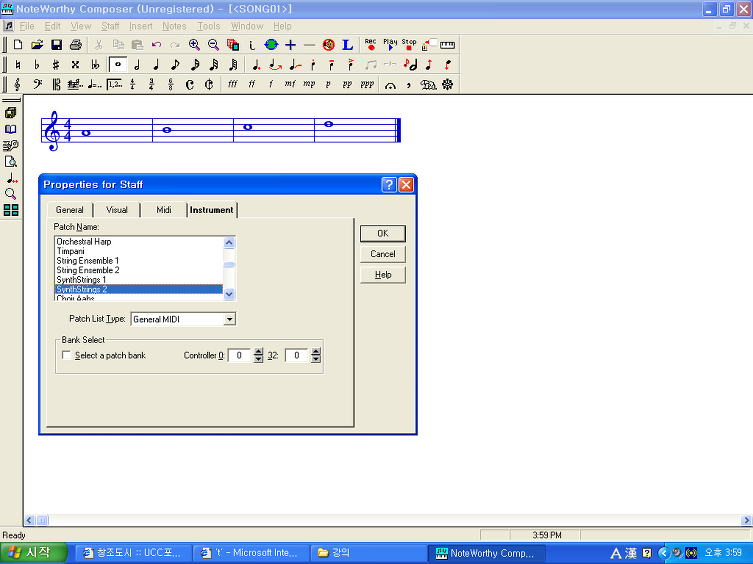
Task: Click the Play button in toolbar
Action: point(390,45)
